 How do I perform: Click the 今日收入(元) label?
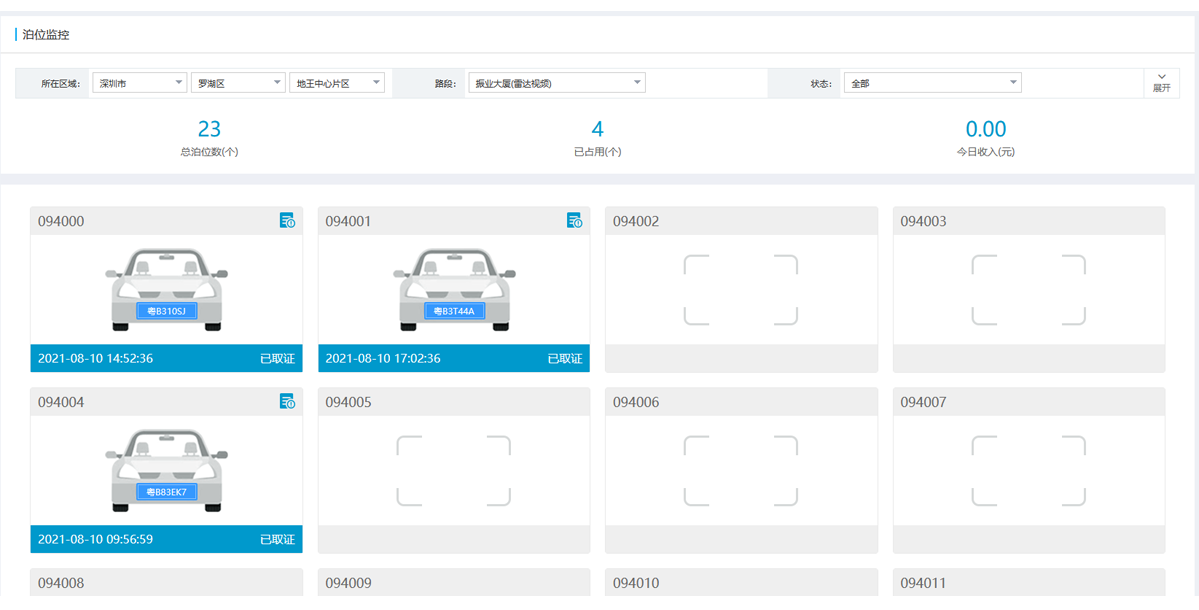(x=986, y=152)
